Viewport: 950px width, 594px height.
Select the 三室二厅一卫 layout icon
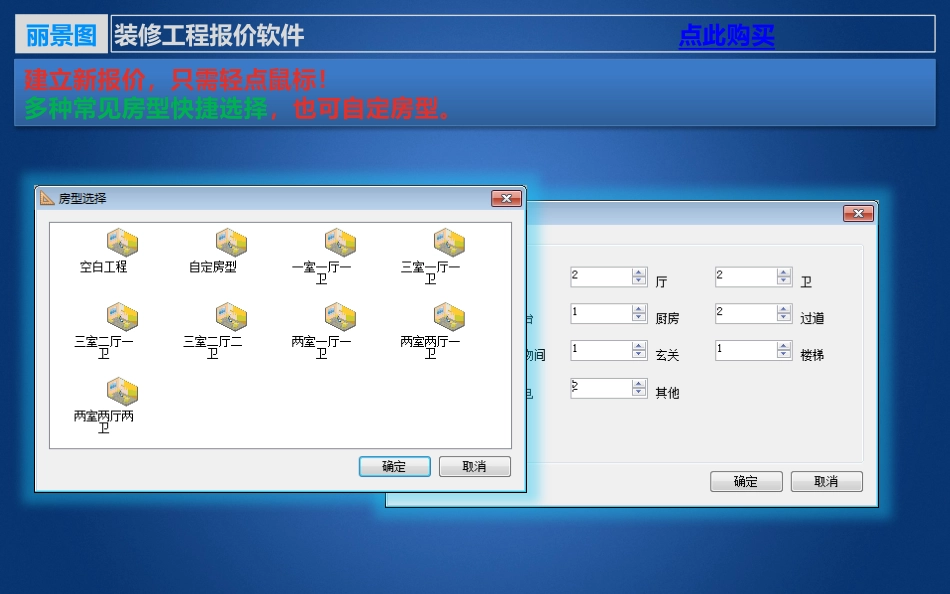pyautogui.click(x=122, y=317)
